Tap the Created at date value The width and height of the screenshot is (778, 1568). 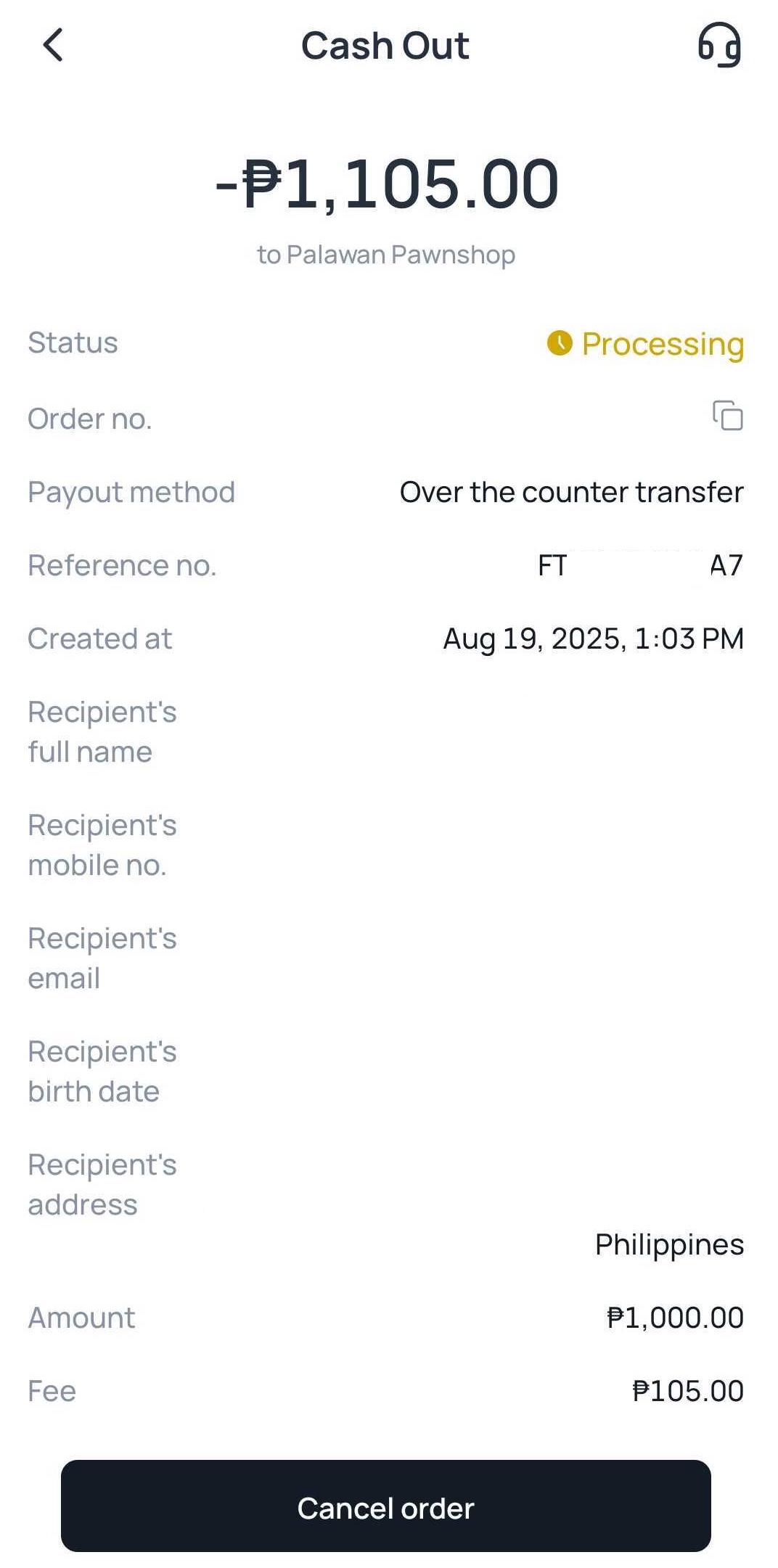(x=593, y=639)
